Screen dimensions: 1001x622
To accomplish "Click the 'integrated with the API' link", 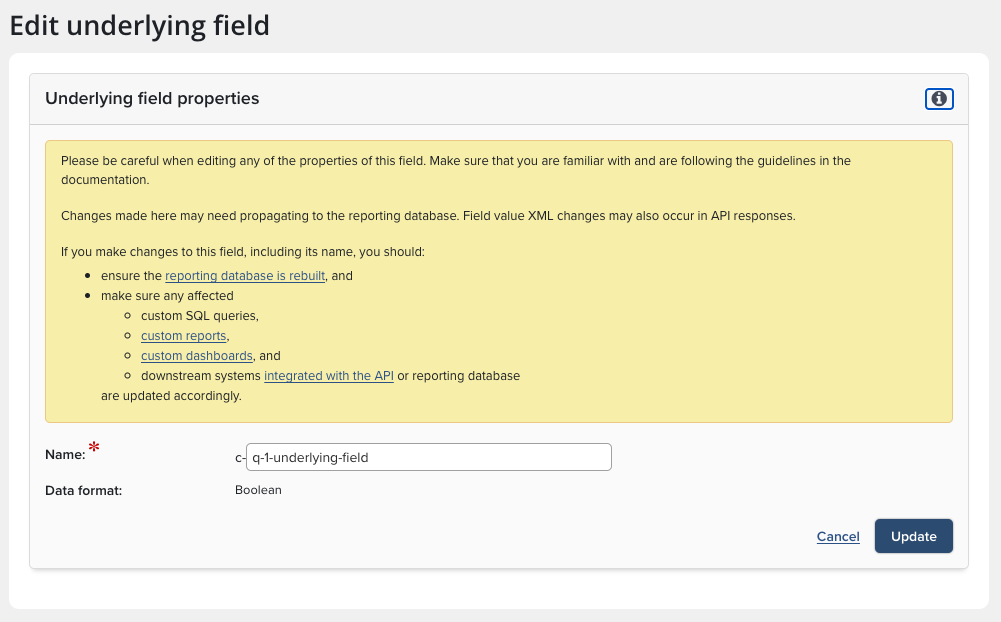I will point(329,376).
